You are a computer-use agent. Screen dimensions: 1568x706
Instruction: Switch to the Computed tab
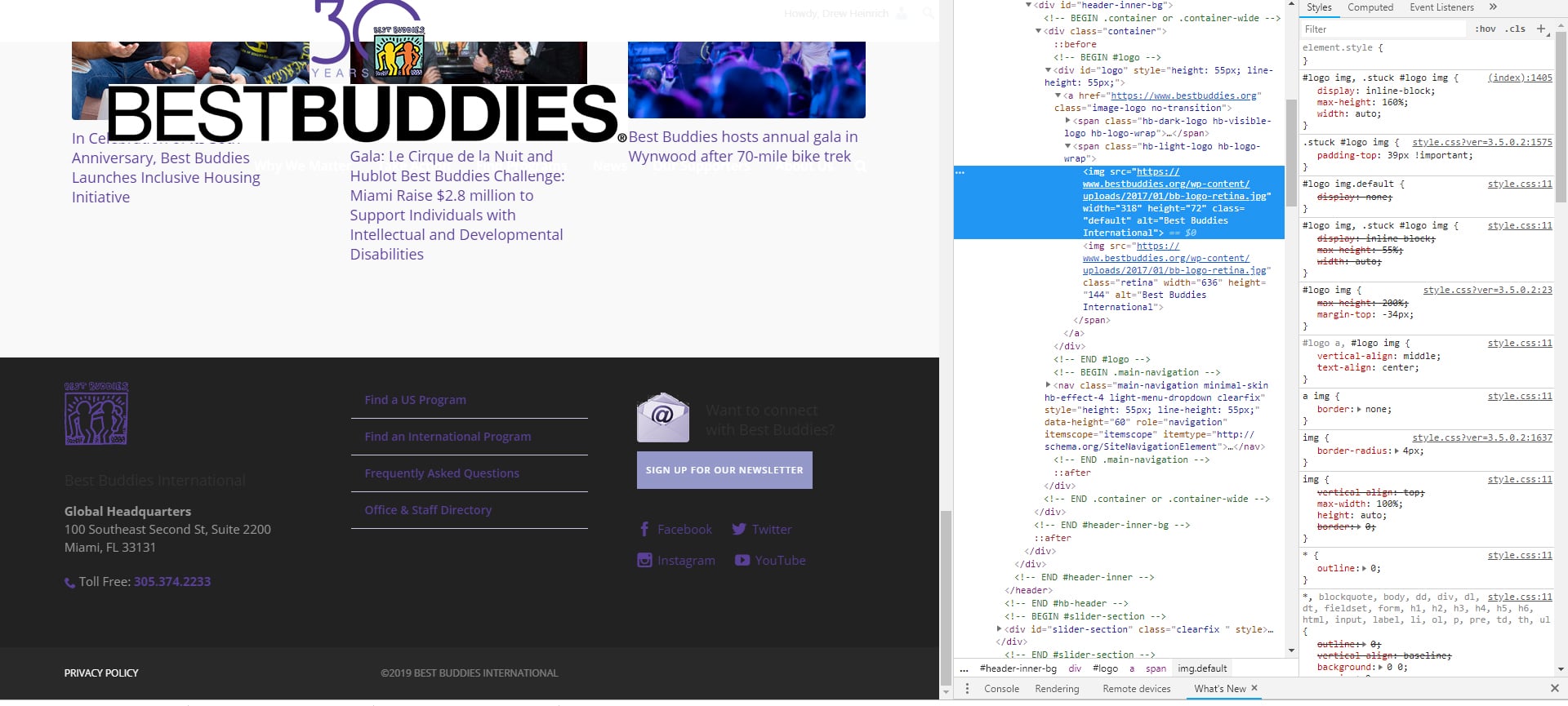[1370, 7]
